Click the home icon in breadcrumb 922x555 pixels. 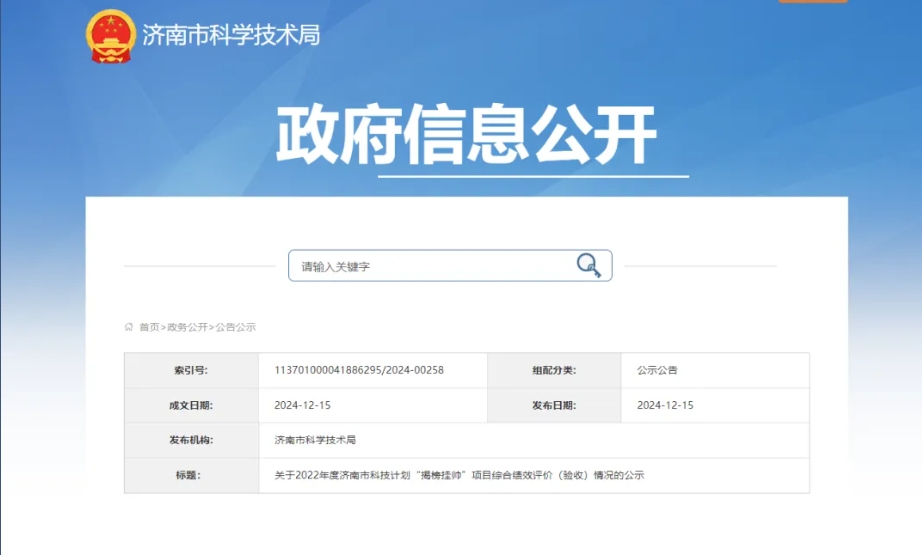pos(129,327)
